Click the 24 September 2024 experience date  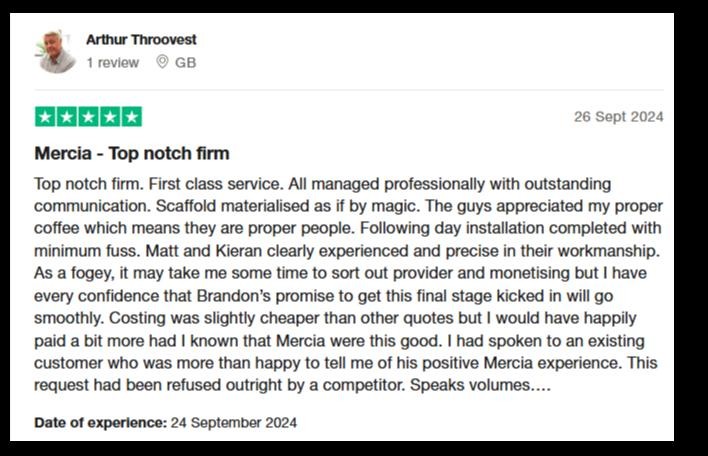(234, 423)
